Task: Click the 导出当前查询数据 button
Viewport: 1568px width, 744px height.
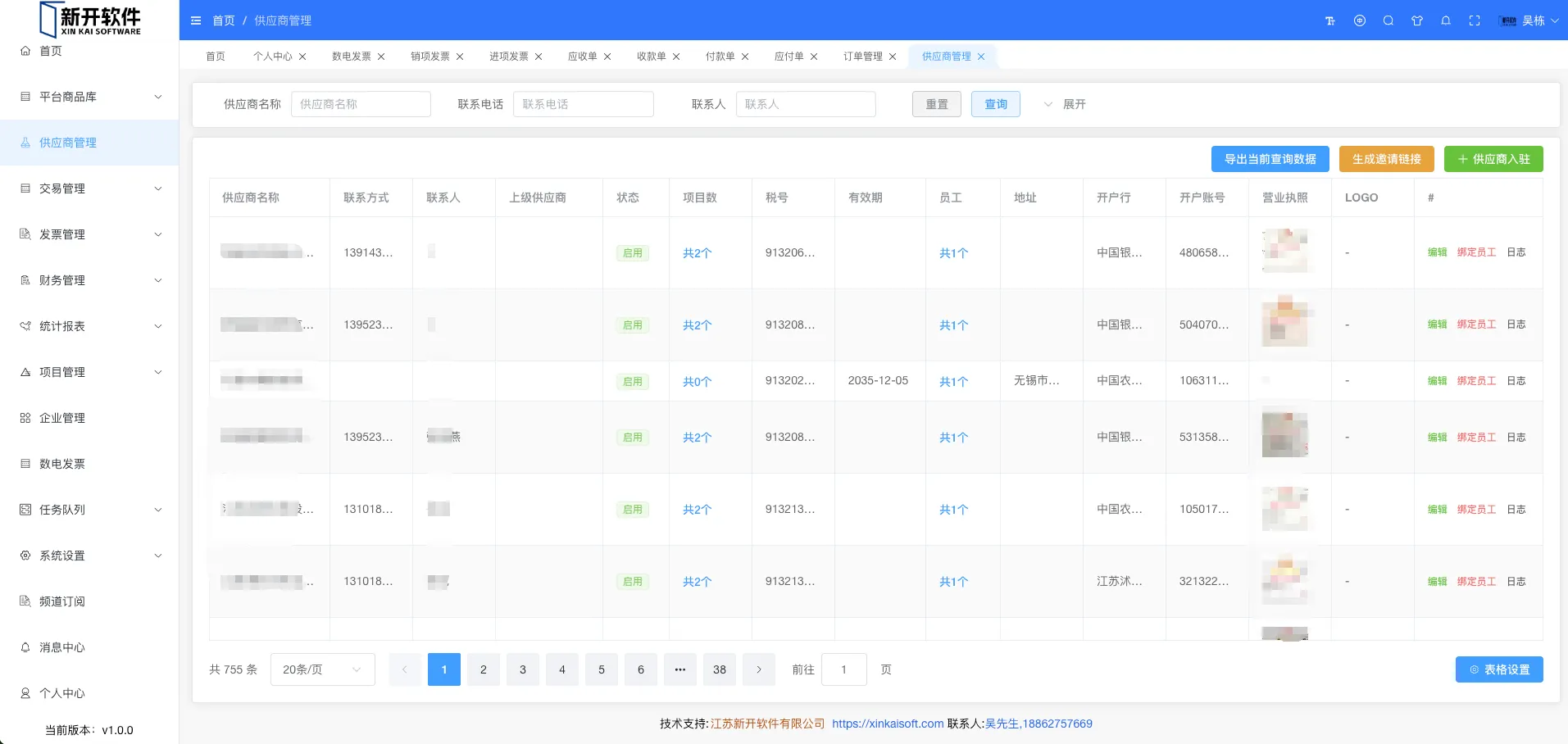Action: 1270,159
